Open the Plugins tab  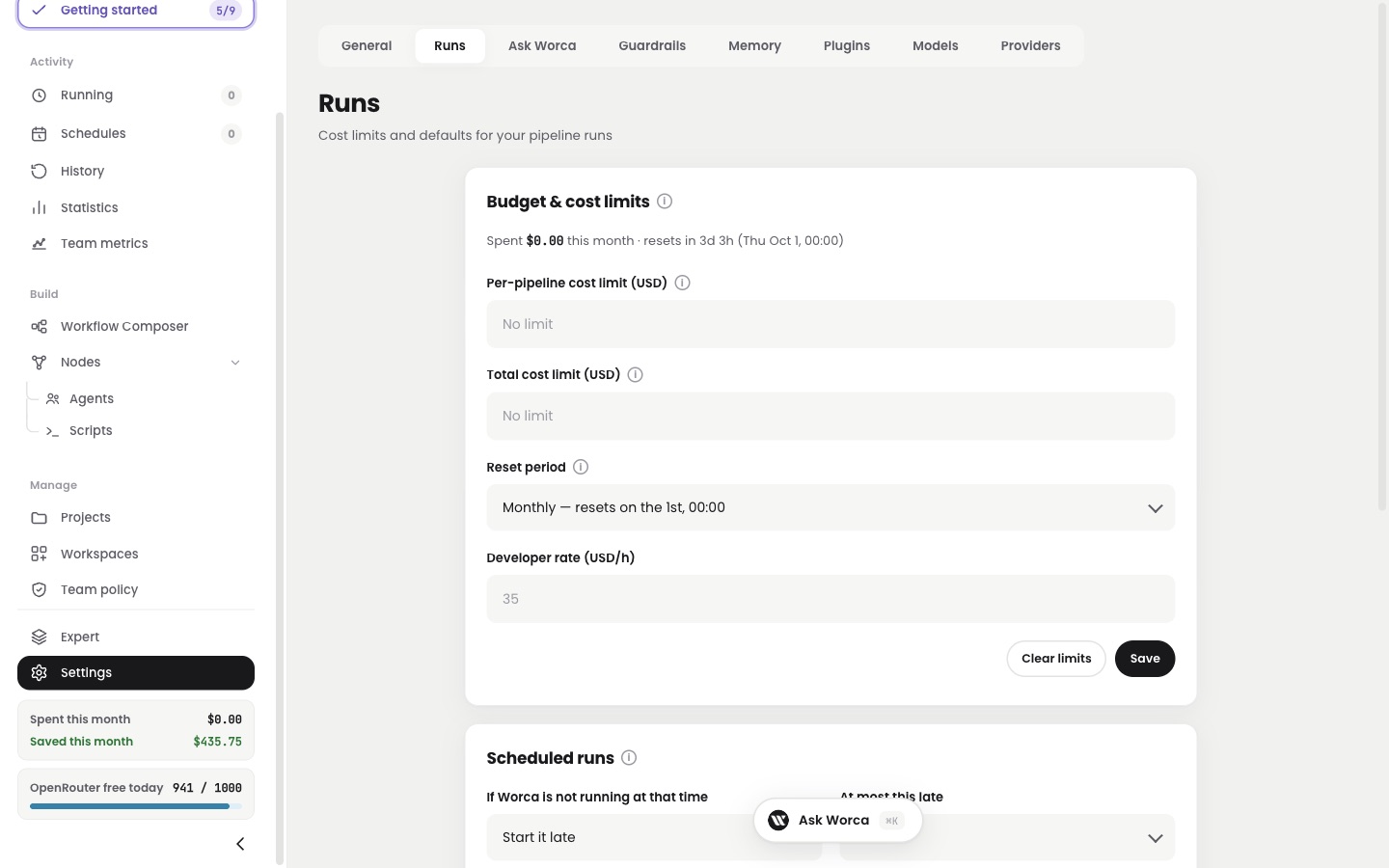[x=847, y=46]
